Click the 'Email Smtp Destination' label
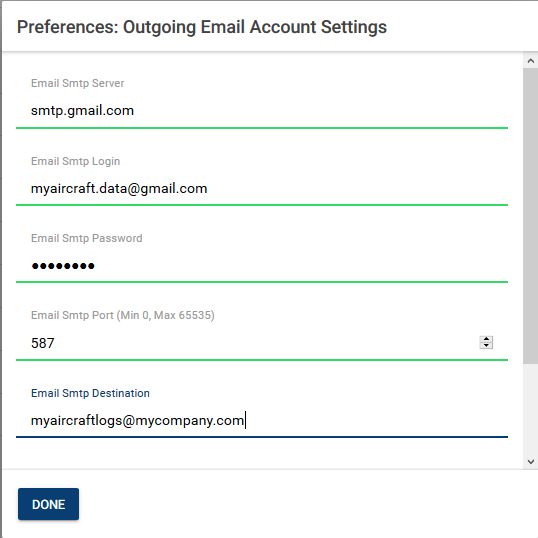Image resolution: width=538 pixels, height=538 pixels. 90,393
